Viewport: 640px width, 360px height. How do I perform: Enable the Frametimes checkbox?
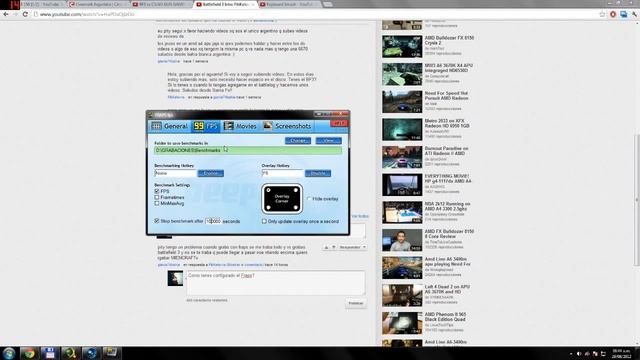pyautogui.click(x=157, y=197)
